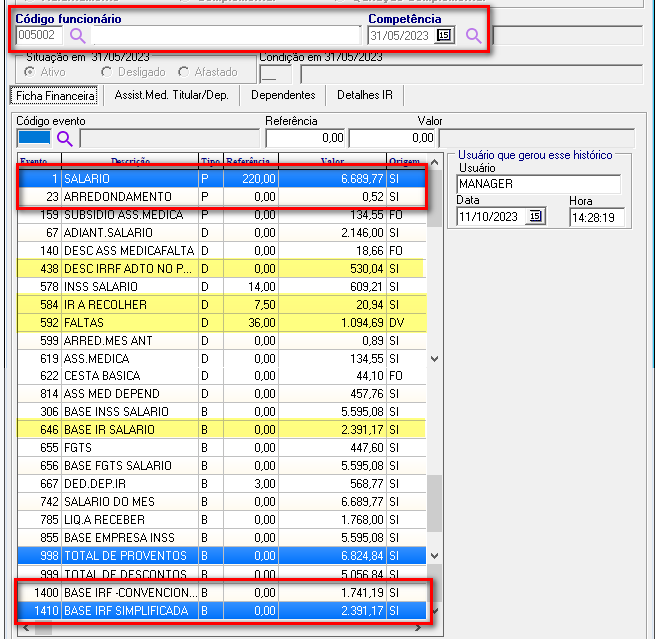
Task: Select the Ativo radio button
Action: [x=30, y=72]
